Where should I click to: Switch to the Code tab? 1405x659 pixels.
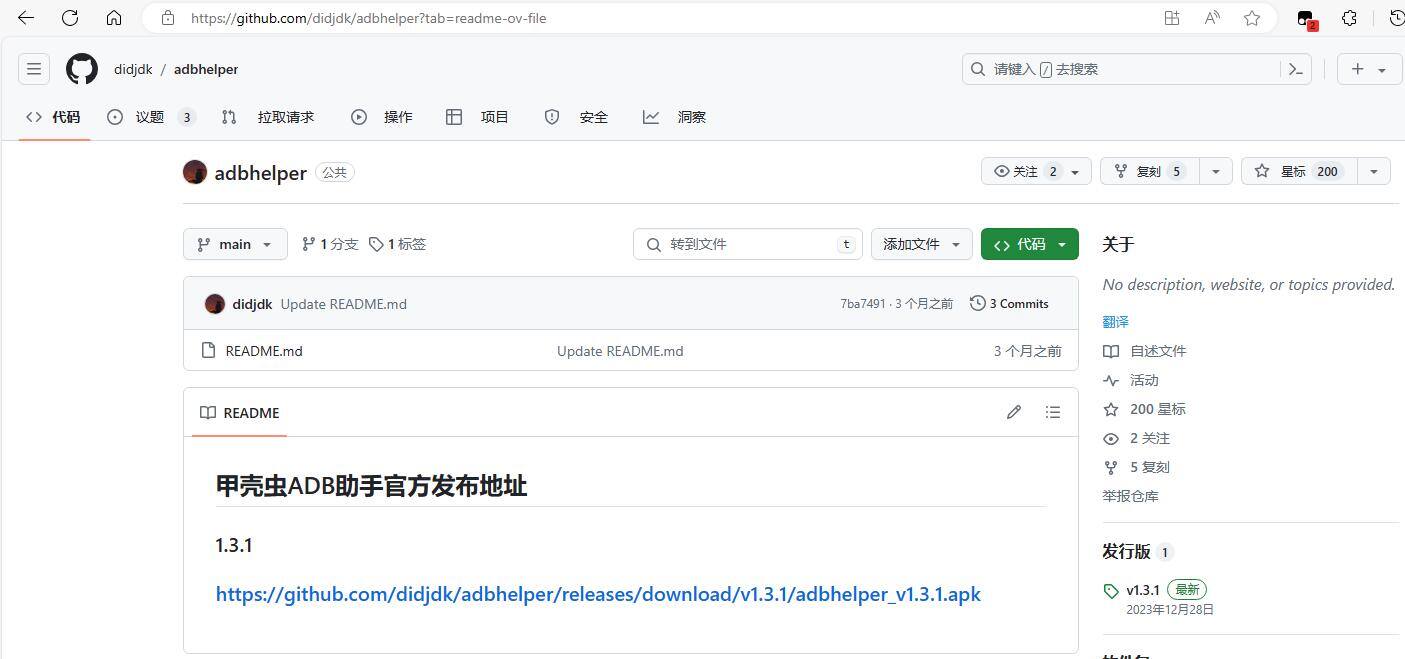(x=54, y=117)
